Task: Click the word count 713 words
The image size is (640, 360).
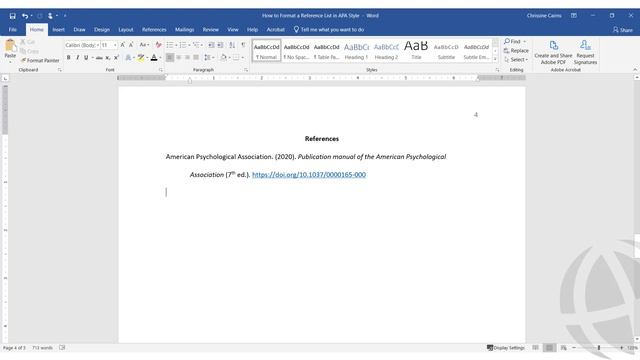Action: pyautogui.click(x=42, y=348)
